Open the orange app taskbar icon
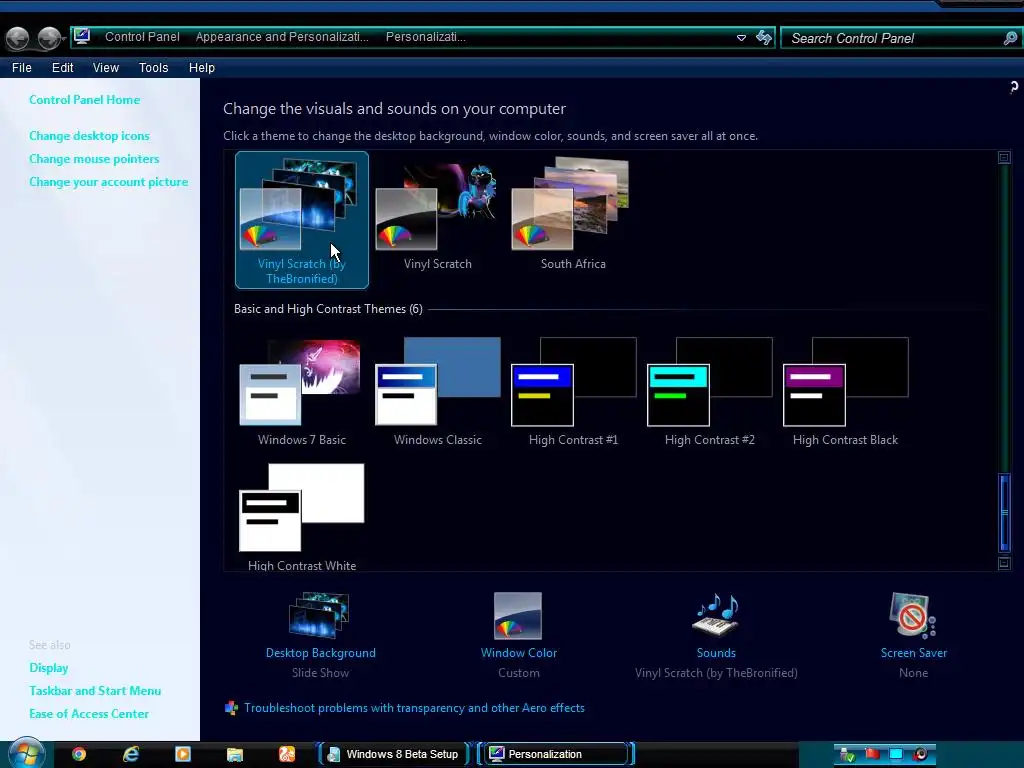 [x=287, y=754]
